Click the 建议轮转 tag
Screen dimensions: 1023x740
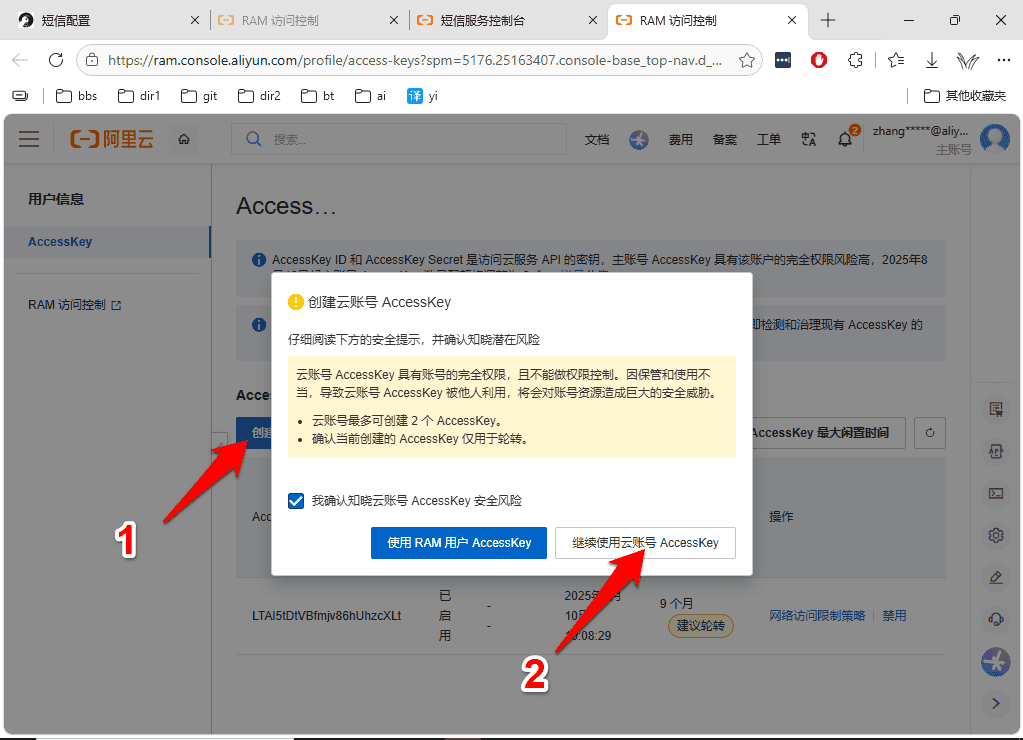(x=701, y=626)
